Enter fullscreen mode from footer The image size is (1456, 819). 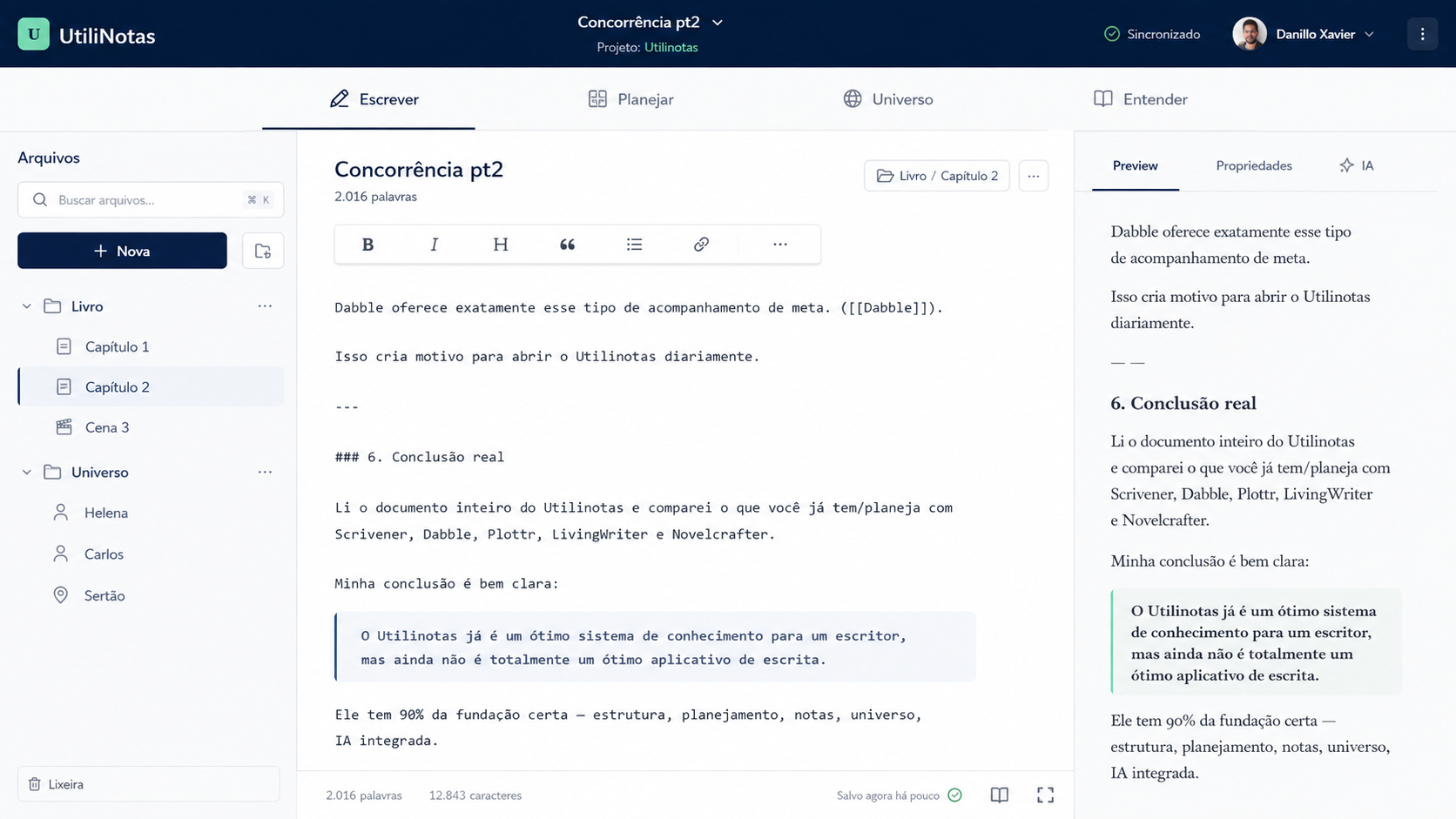[x=1045, y=795]
